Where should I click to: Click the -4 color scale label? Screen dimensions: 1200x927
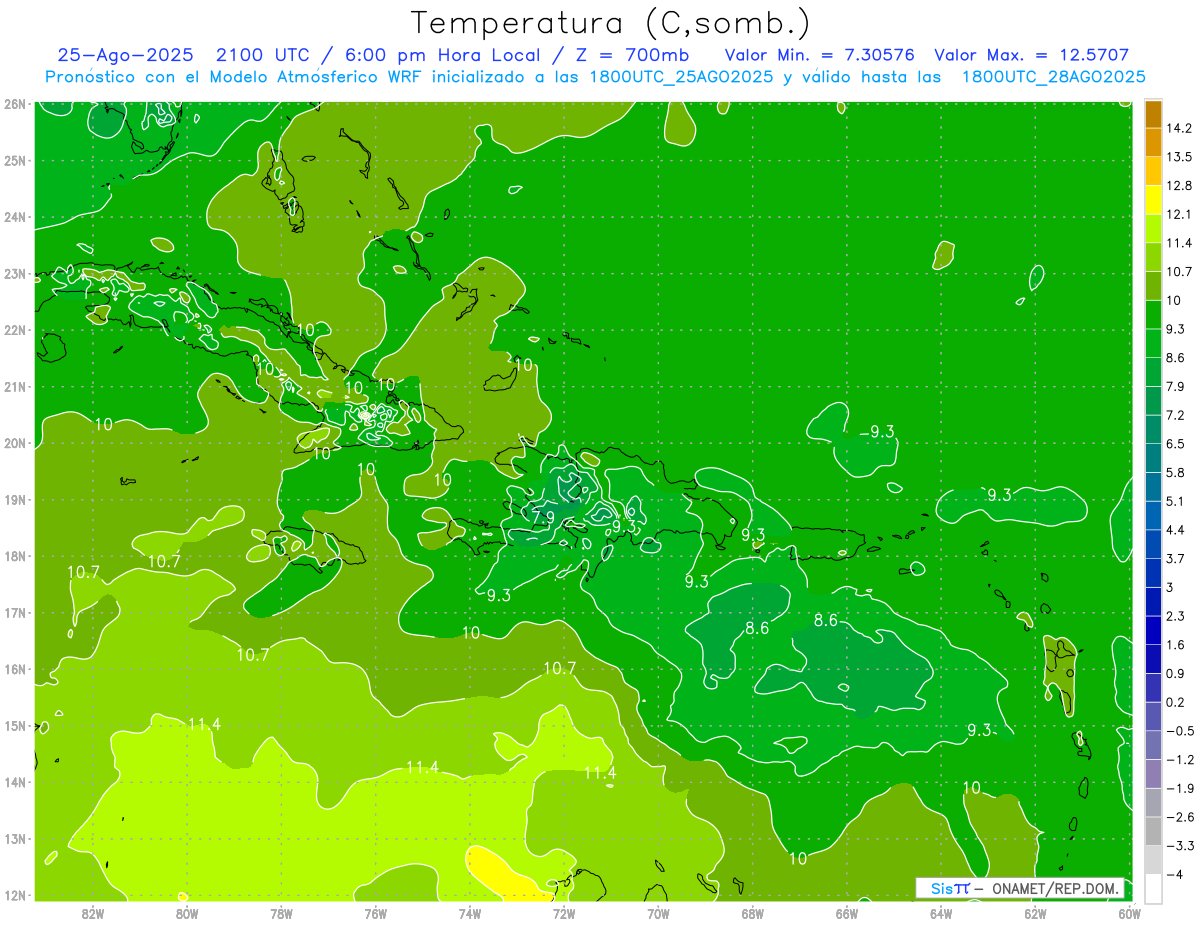point(1175,874)
